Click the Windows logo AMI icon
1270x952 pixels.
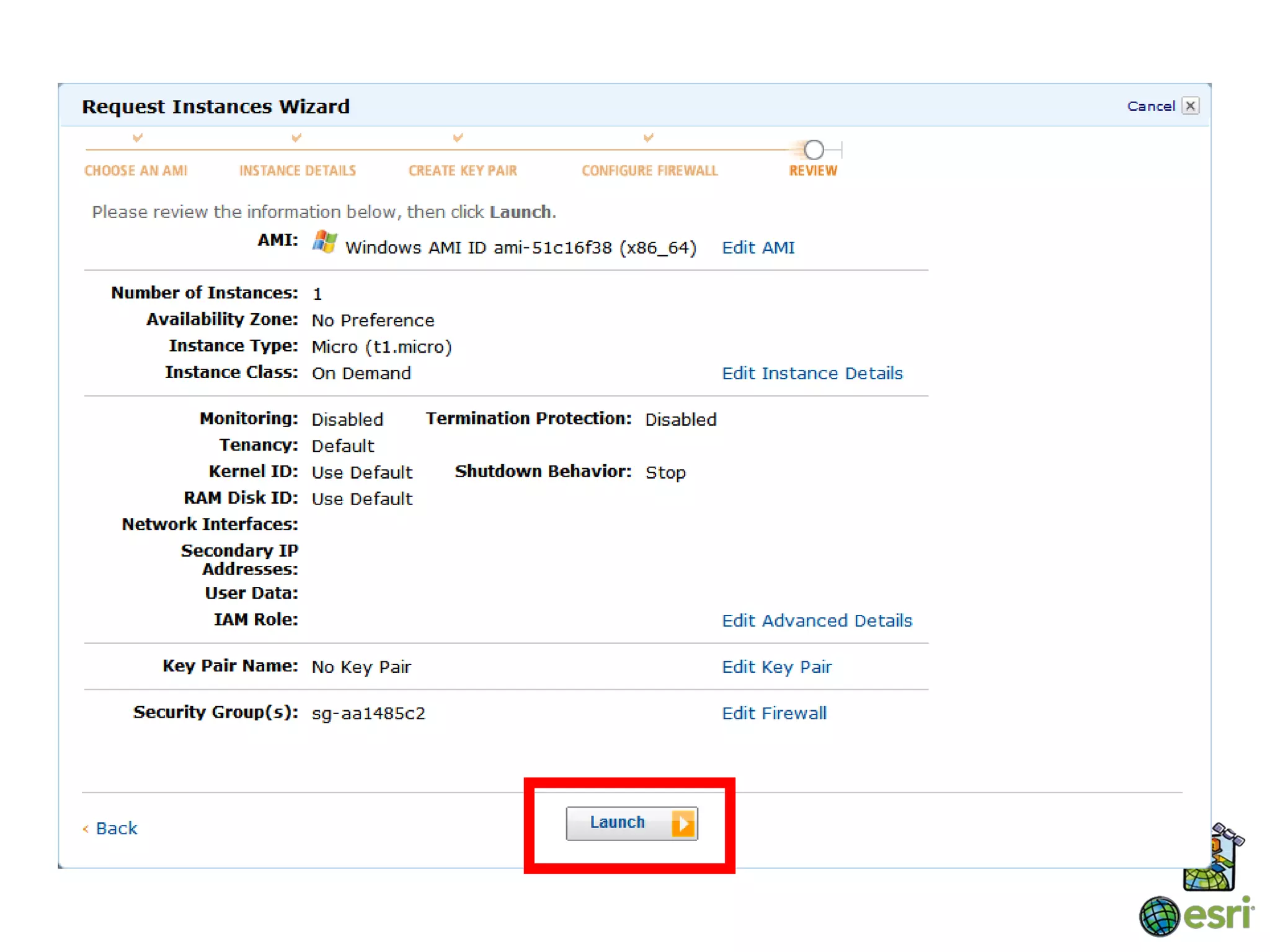[324, 242]
